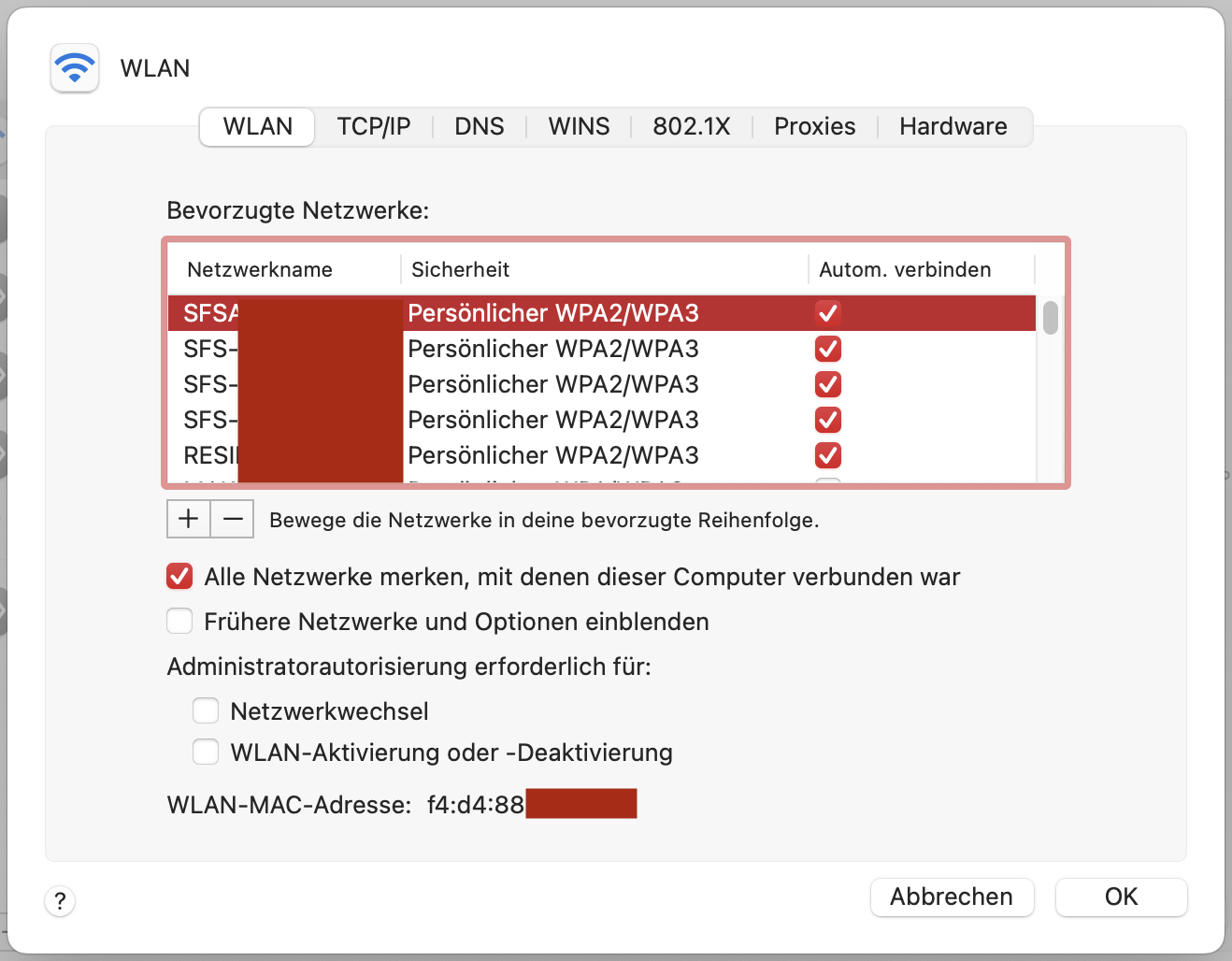Image resolution: width=1232 pixels, height=961 pixels.
Task: Enable 'Frühere Netzwerke und Optionen einblenden'
Action: 179,621
